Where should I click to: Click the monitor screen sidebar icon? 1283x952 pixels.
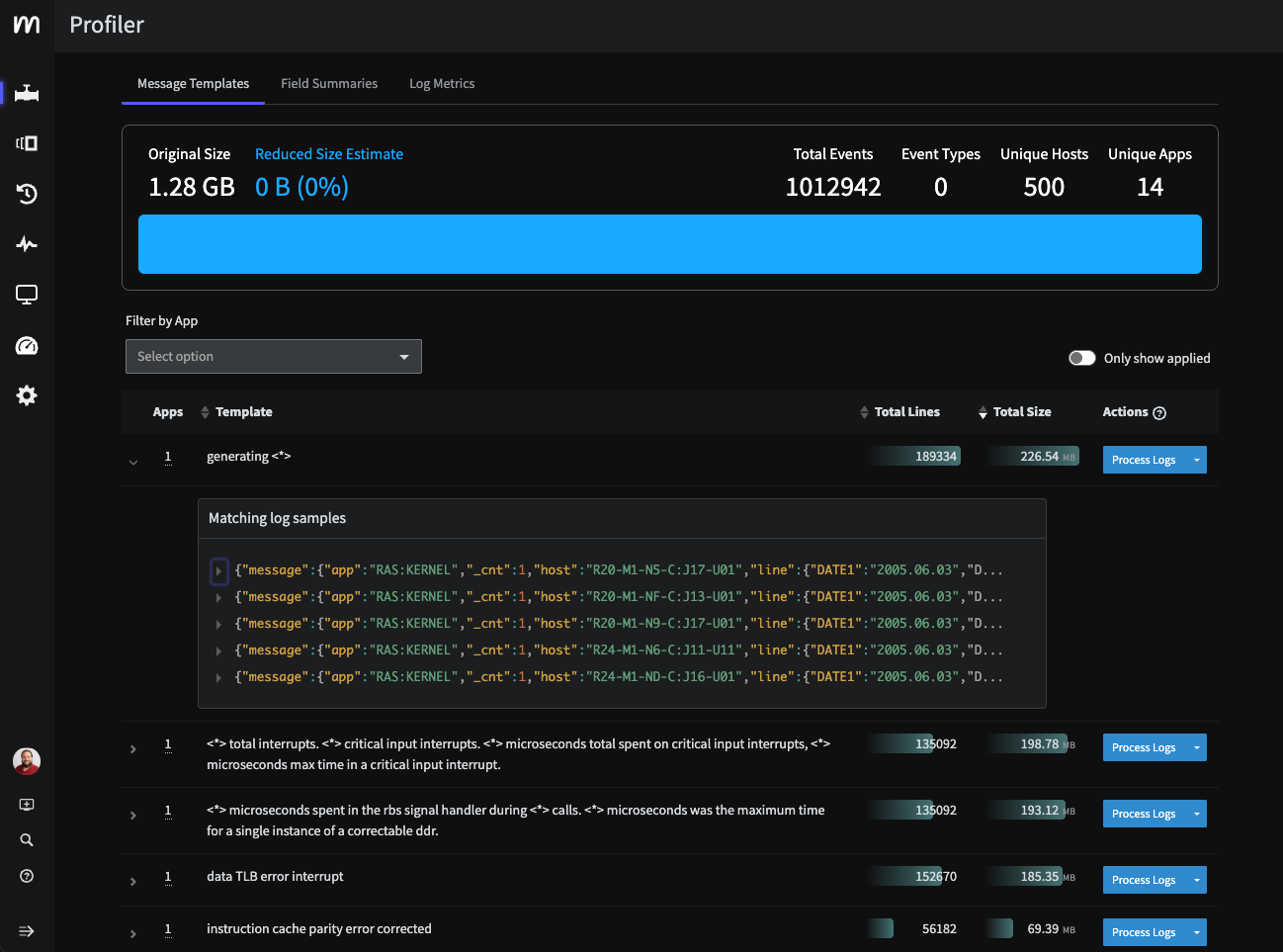(27, 295)
